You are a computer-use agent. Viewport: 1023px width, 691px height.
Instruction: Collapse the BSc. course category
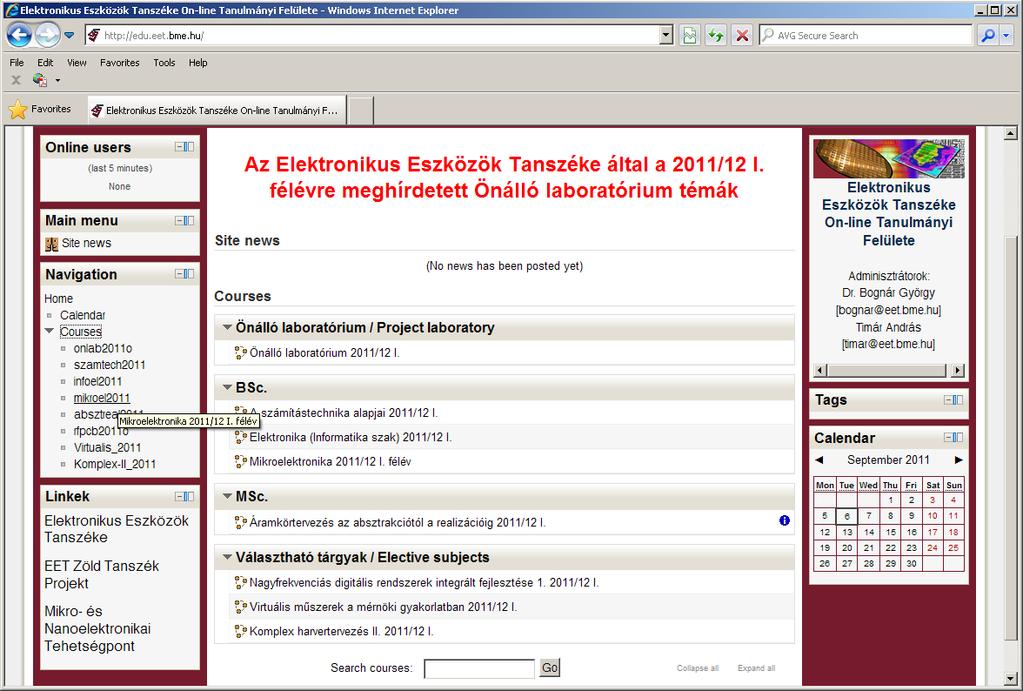[227, 387]
